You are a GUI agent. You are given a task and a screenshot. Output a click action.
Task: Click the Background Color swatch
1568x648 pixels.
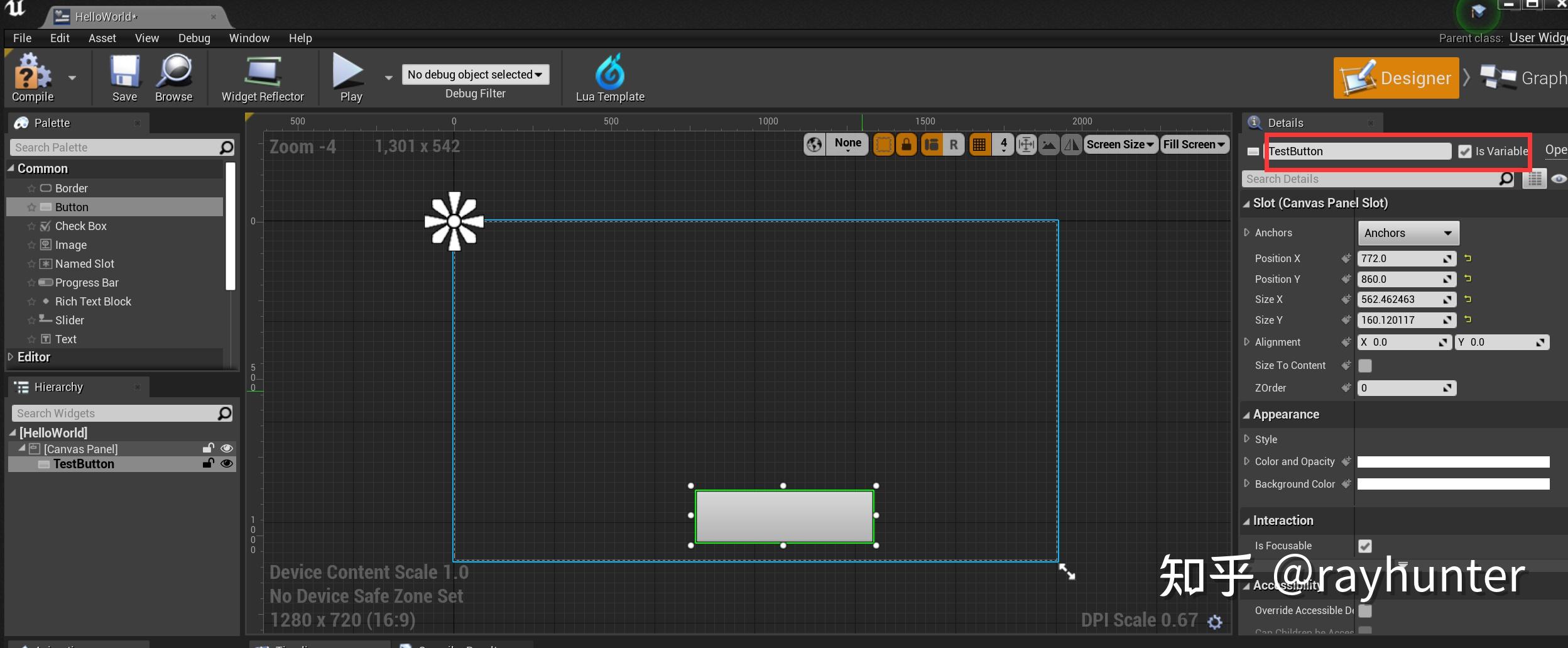click(x=1452, y=484)
